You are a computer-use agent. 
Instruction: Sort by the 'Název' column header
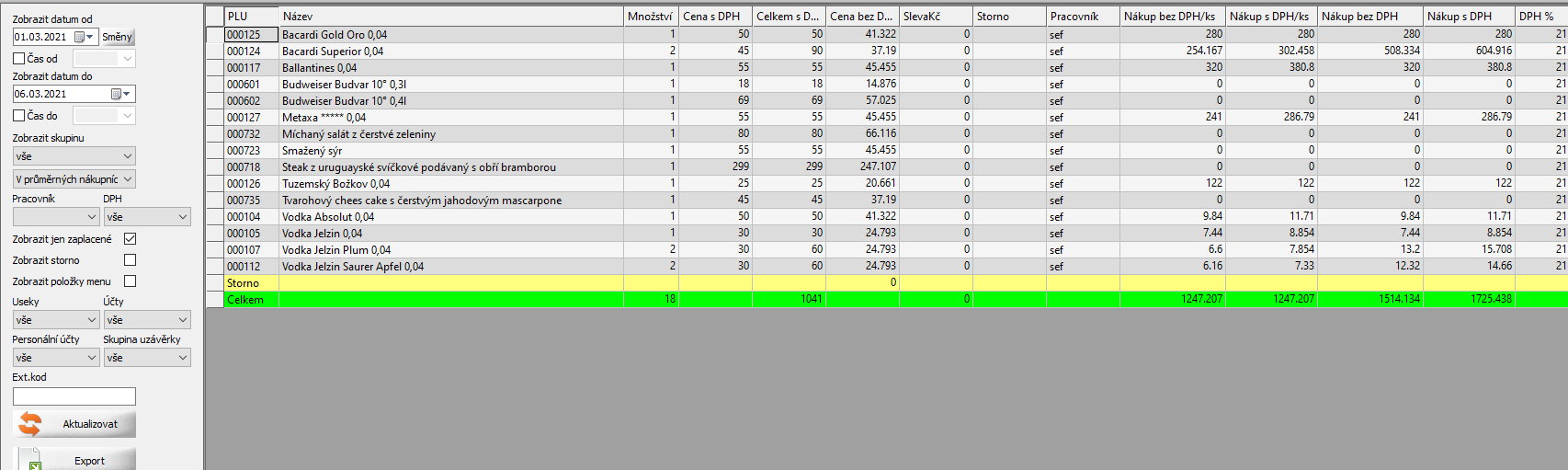450,17
